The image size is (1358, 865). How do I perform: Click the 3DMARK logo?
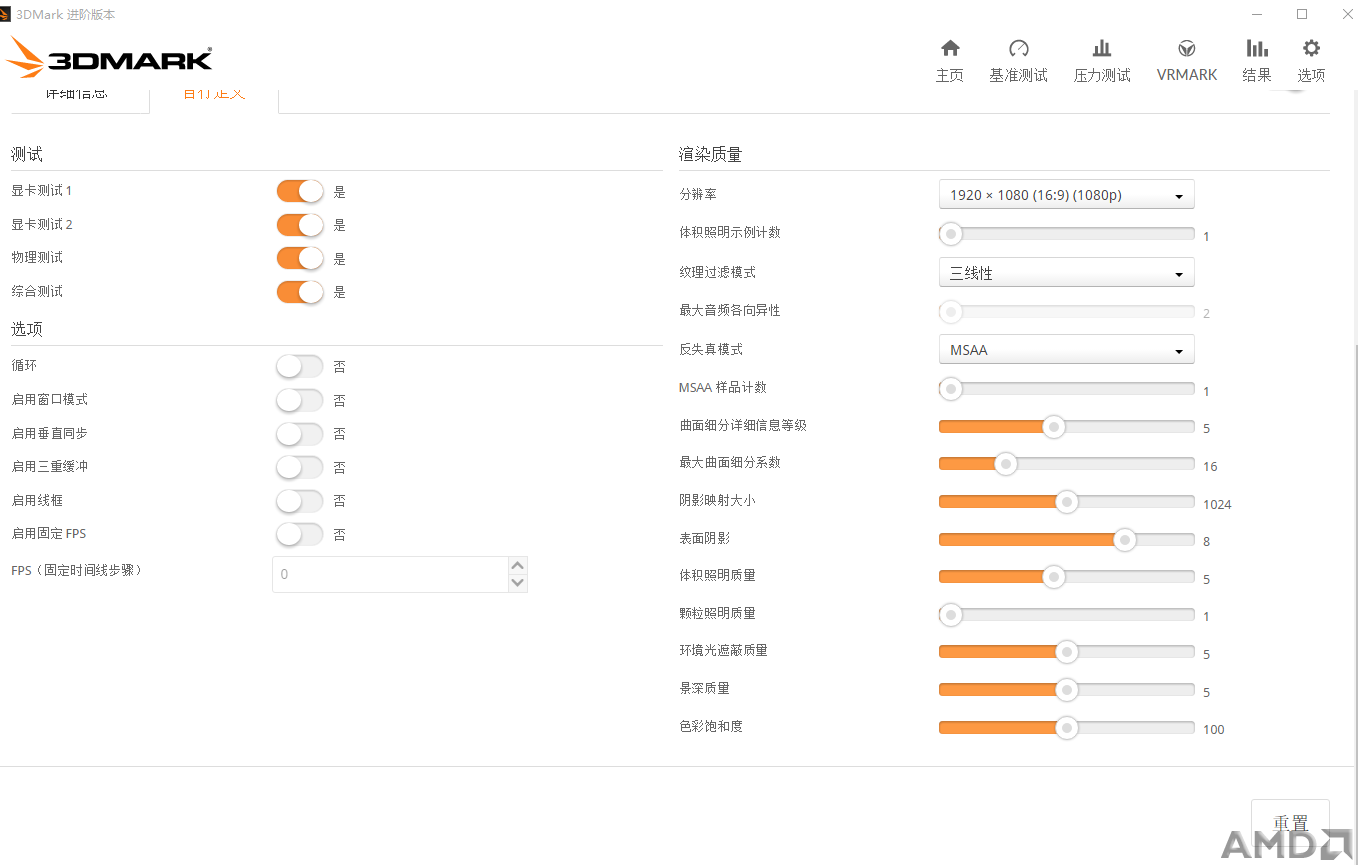click(109, 58)
